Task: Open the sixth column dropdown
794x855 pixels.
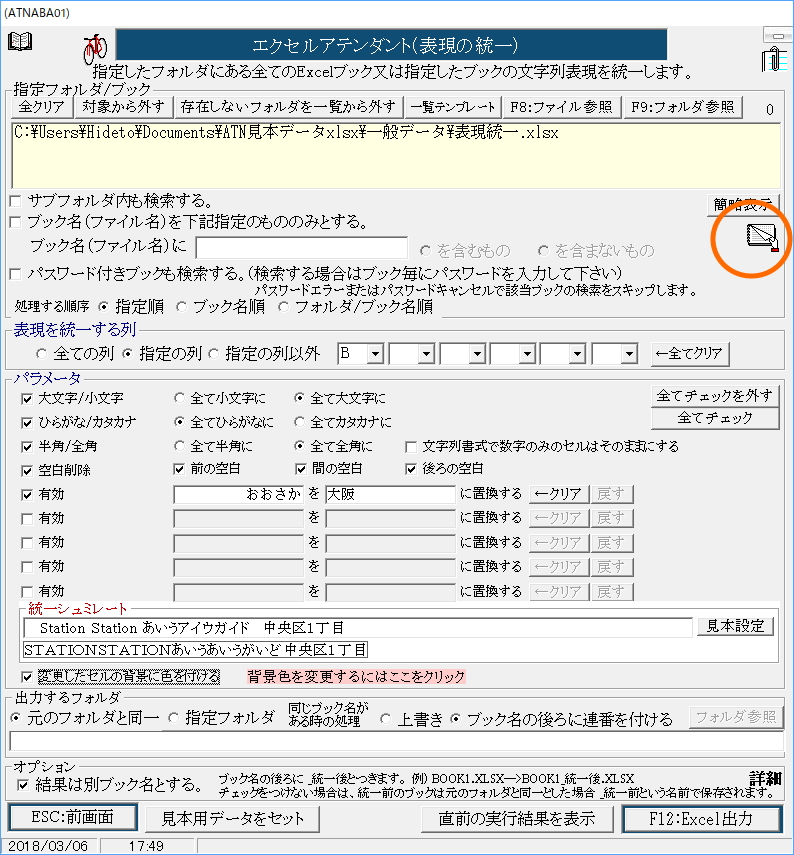Action: [x=629, y=354]
